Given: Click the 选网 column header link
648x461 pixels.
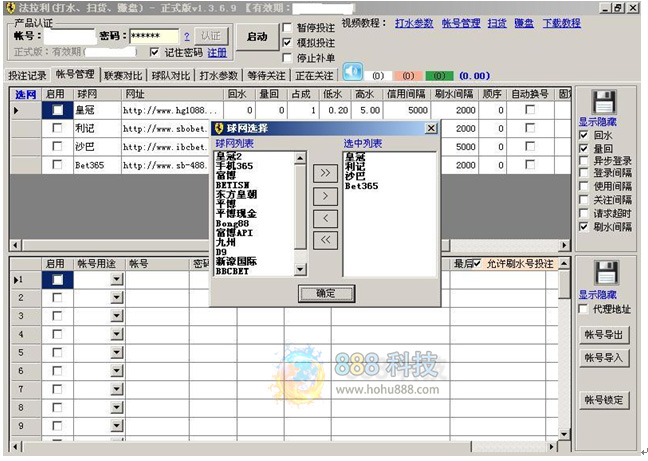Looking at the screenshot, I should tap(26, 95).
